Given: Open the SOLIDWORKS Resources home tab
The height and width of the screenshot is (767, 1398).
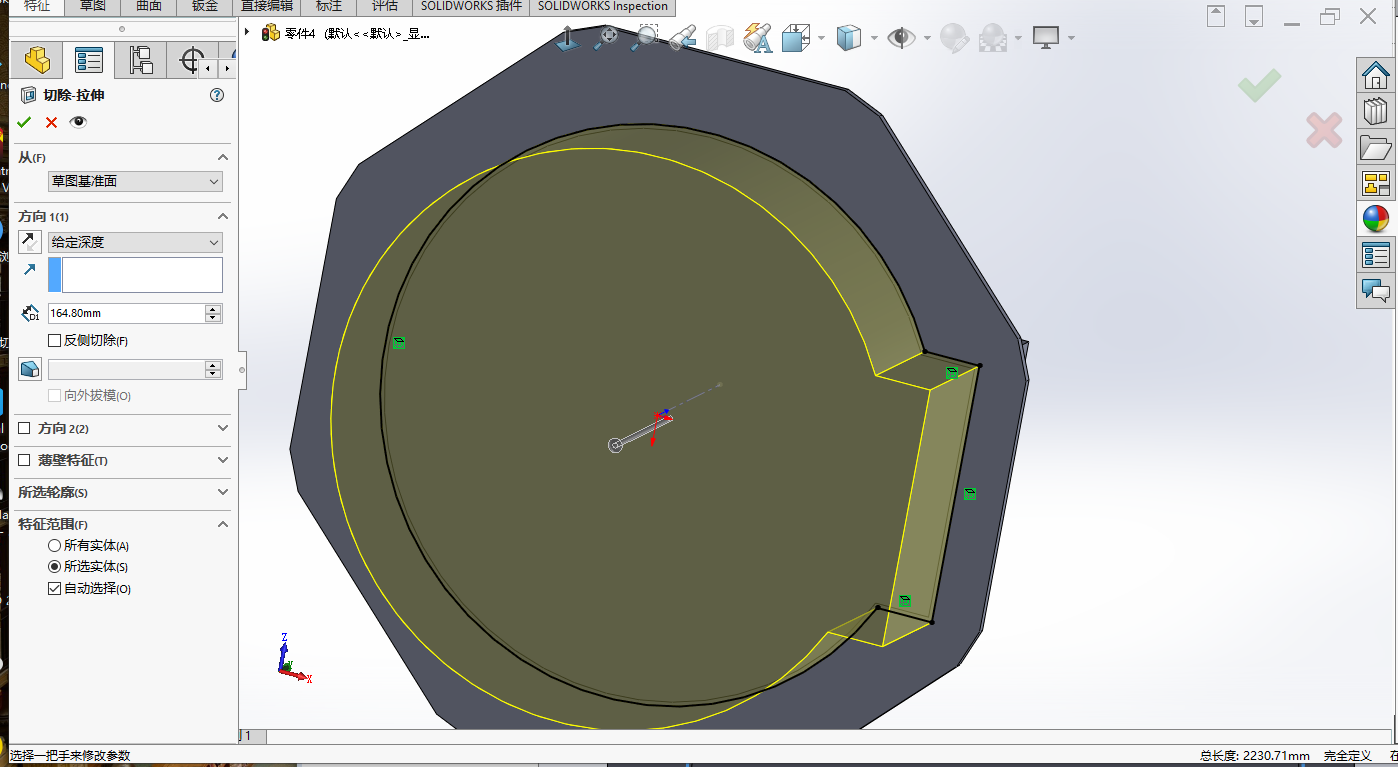Looking at the screenshot, I should pyautogui.click(x=1376, y=75).
